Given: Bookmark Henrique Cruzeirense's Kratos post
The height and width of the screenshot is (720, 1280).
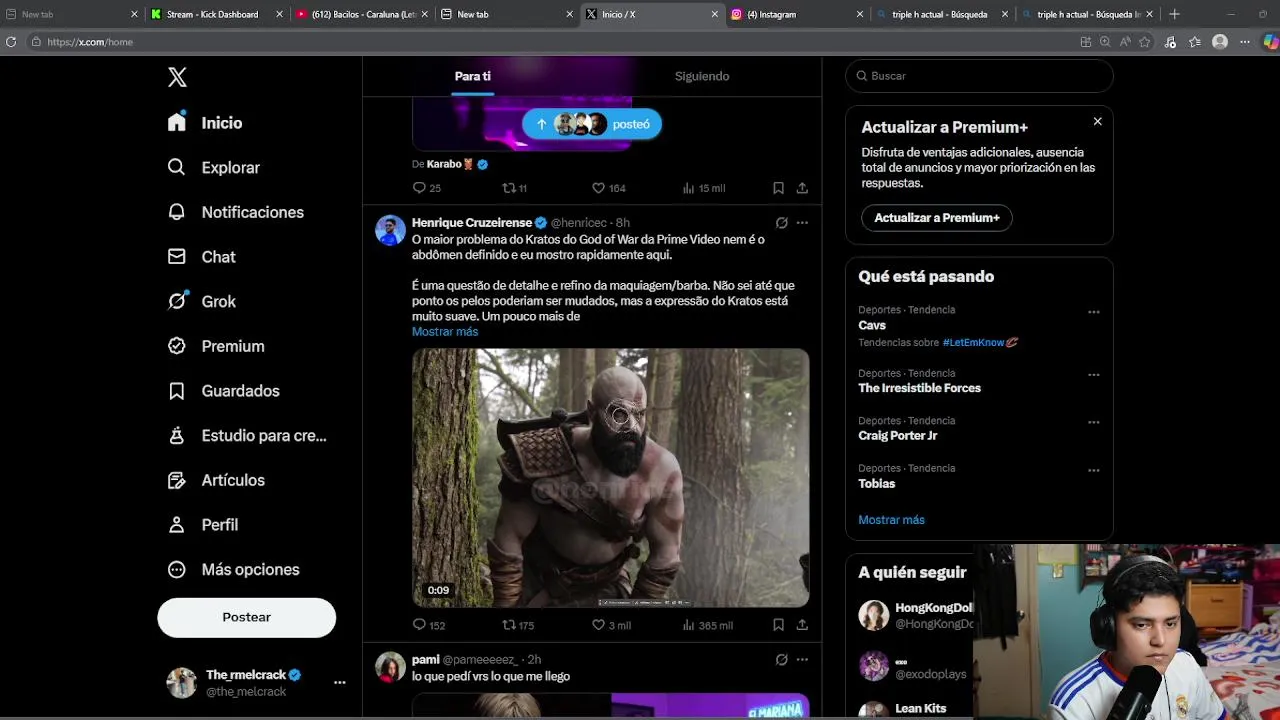Looking at the screenshot, I should (x=778, y=625).
